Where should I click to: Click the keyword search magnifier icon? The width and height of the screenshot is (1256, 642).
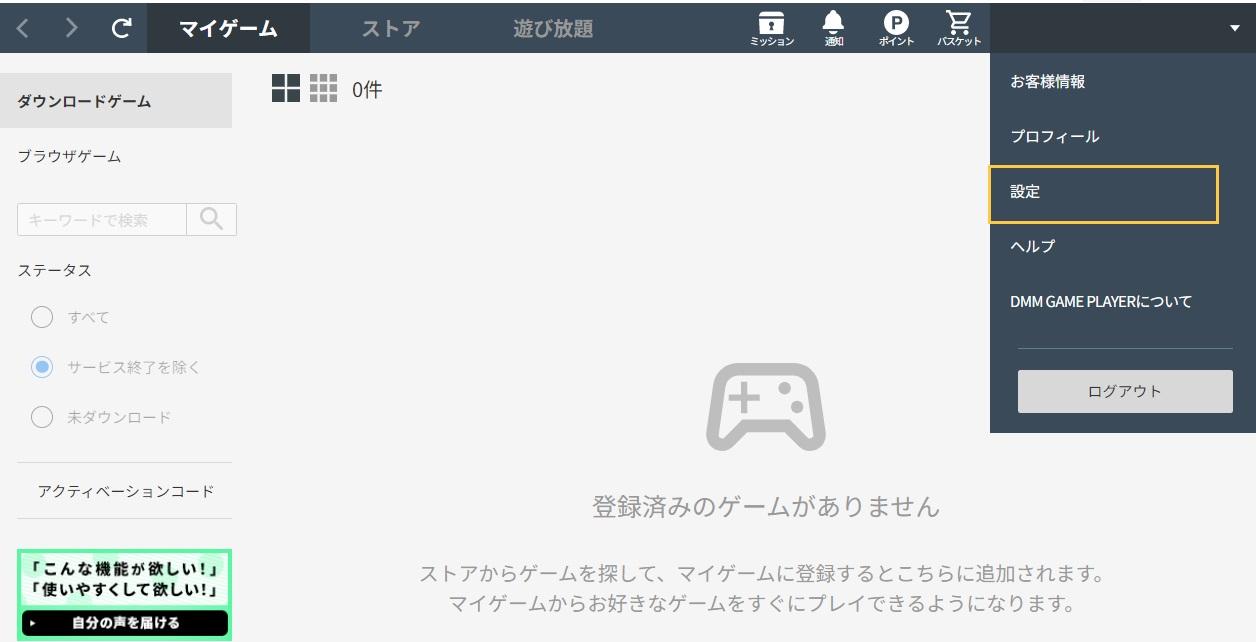pyautogui.click(x=210, y=218)
